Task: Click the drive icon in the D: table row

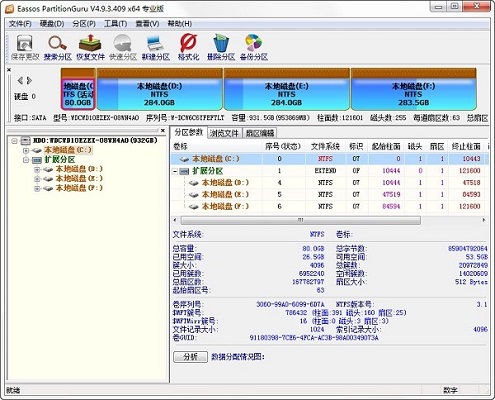Action: pyautogui.click(x=194, y=183)
